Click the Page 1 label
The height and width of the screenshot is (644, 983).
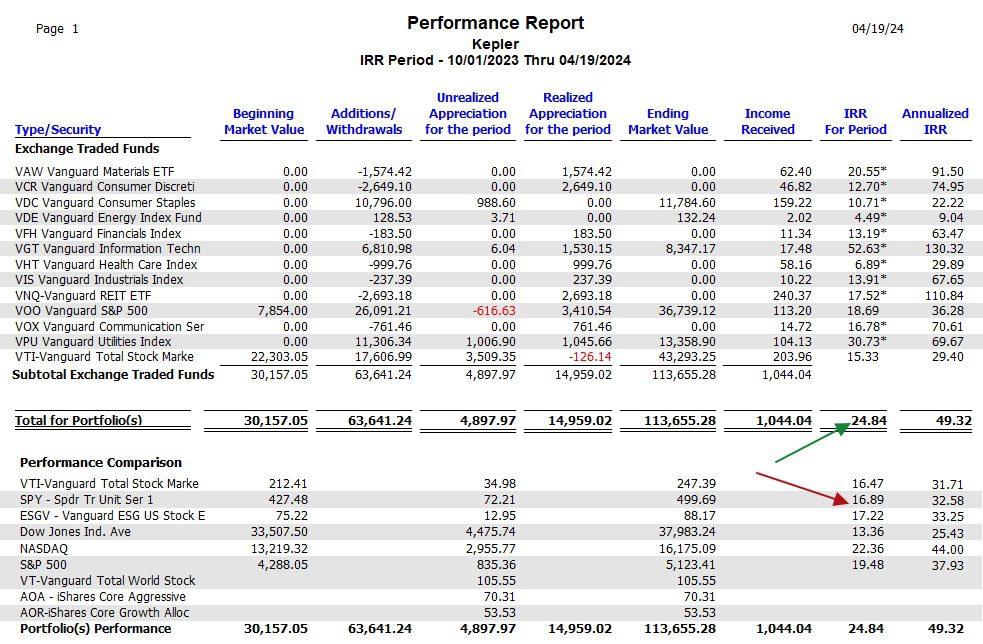pyautogui.click(x=57, y=29)
